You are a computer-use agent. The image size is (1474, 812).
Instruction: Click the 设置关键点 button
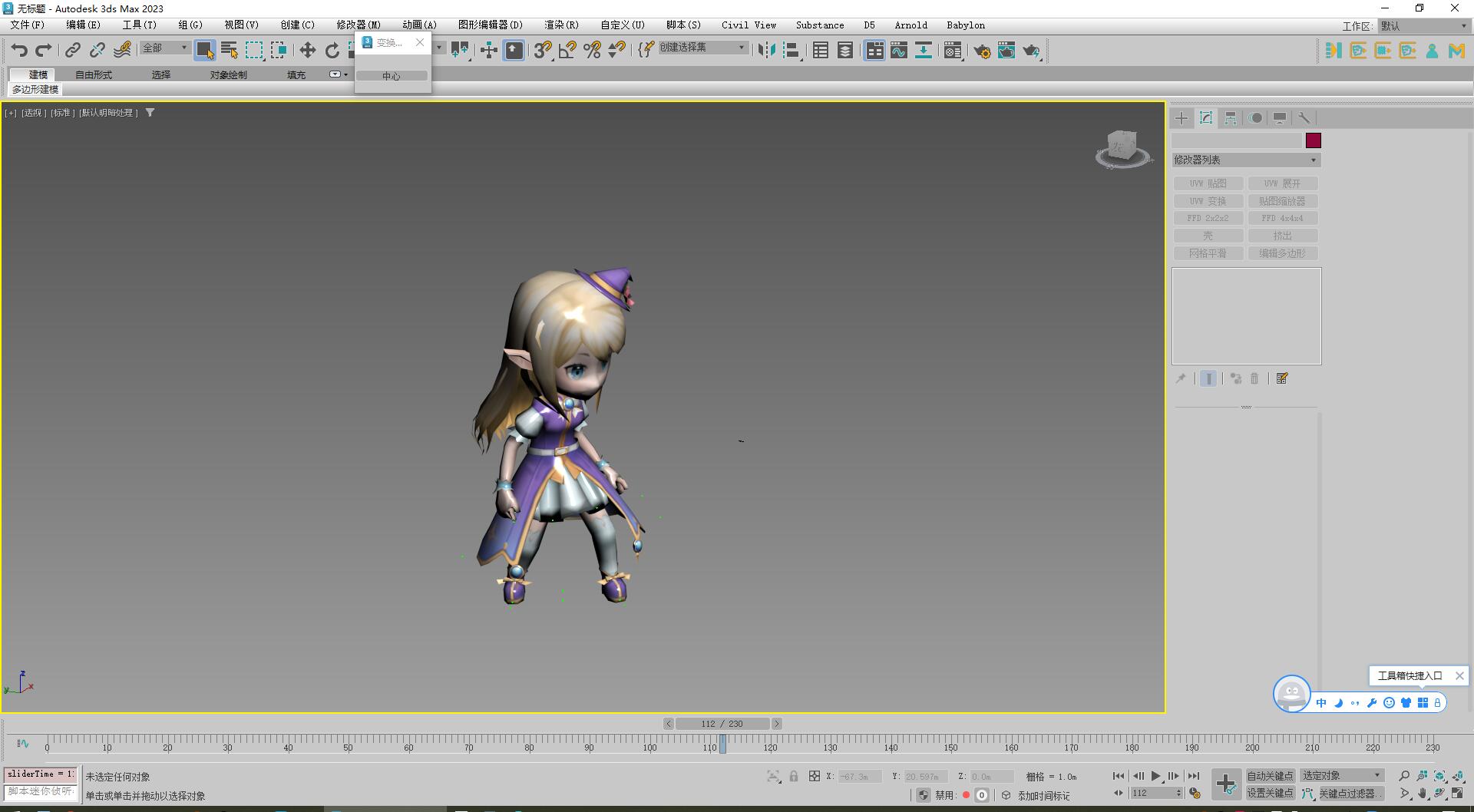[1270, 794]
